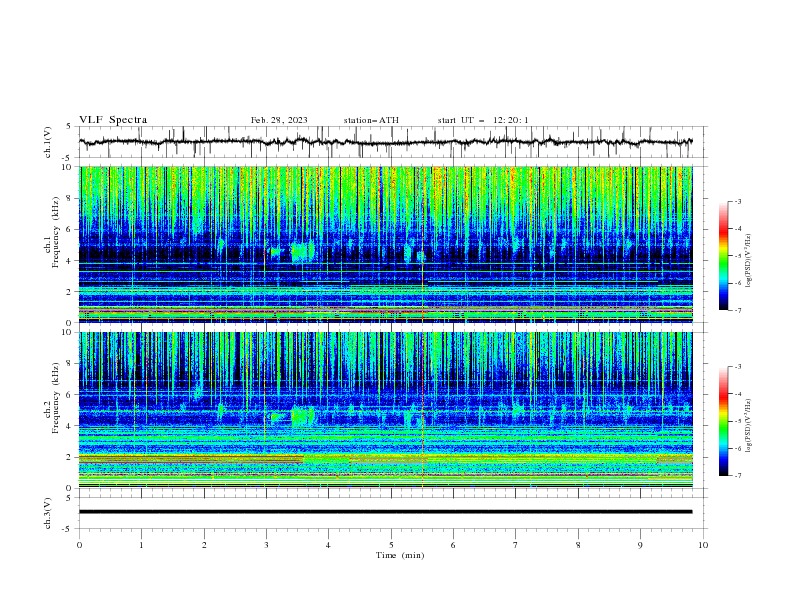Click the "-5" tick on ch.1(V) axis
This screenshot has width=792, height=612.
pos(68,158)
